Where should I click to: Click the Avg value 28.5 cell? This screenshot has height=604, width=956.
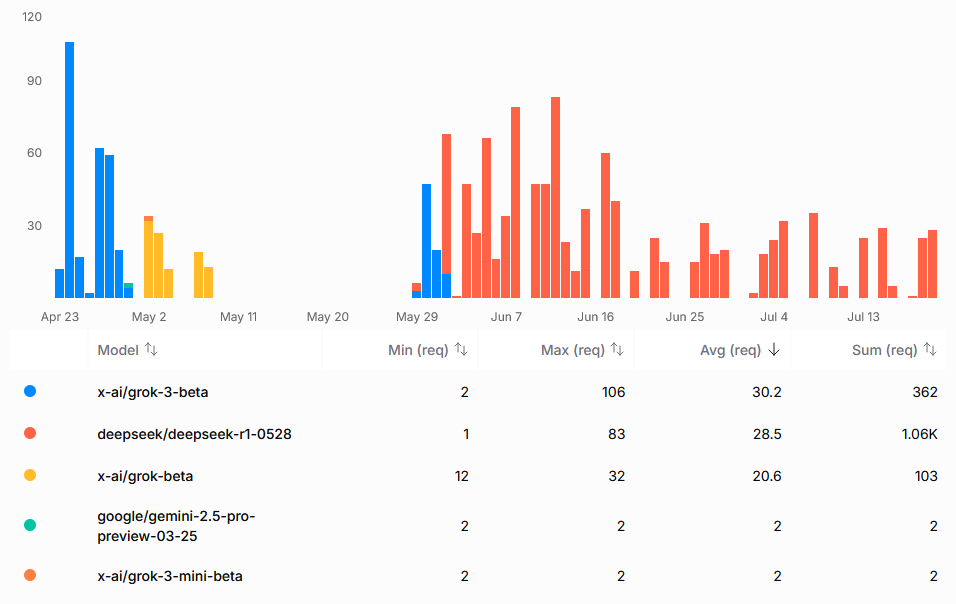click(766, 434)
